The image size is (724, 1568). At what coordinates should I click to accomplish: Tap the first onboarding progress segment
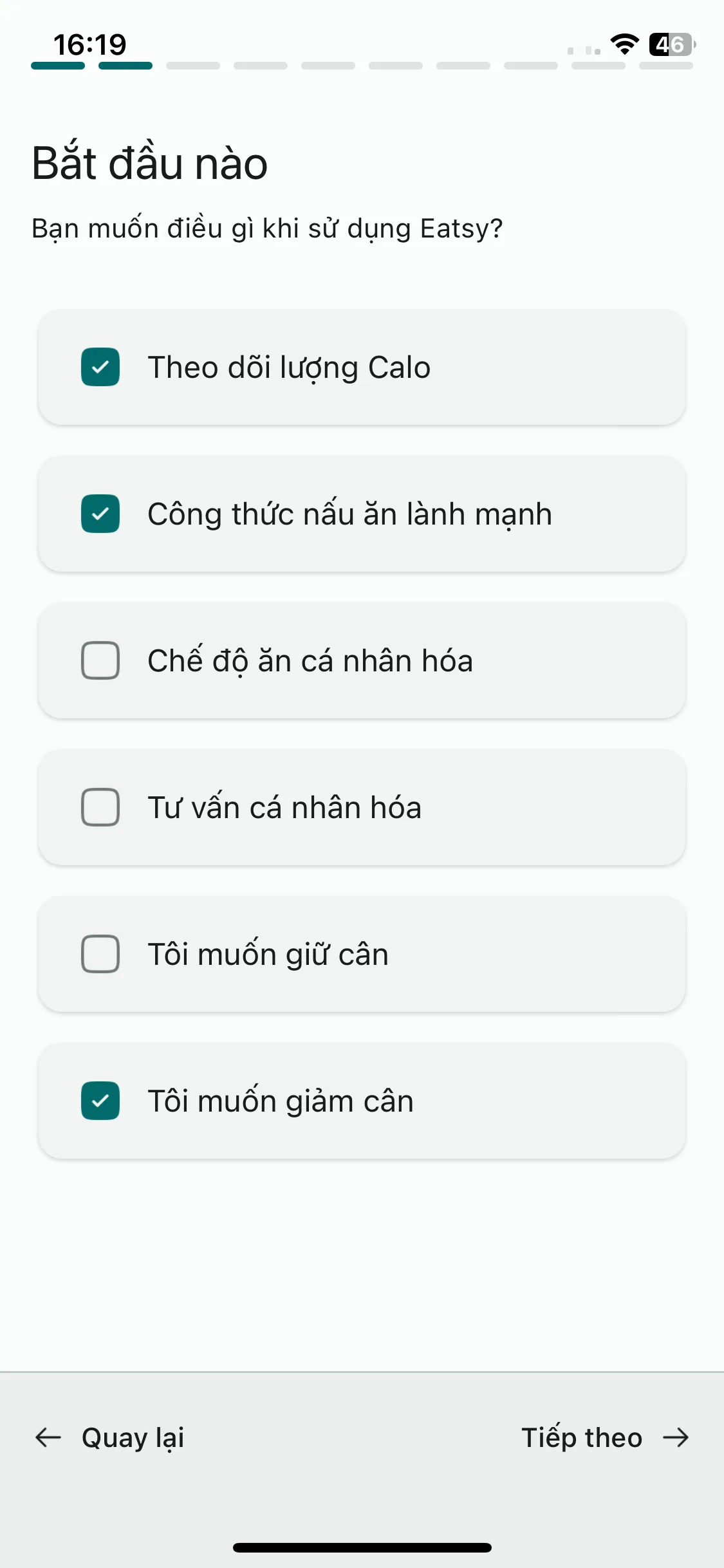coord(58,66)
